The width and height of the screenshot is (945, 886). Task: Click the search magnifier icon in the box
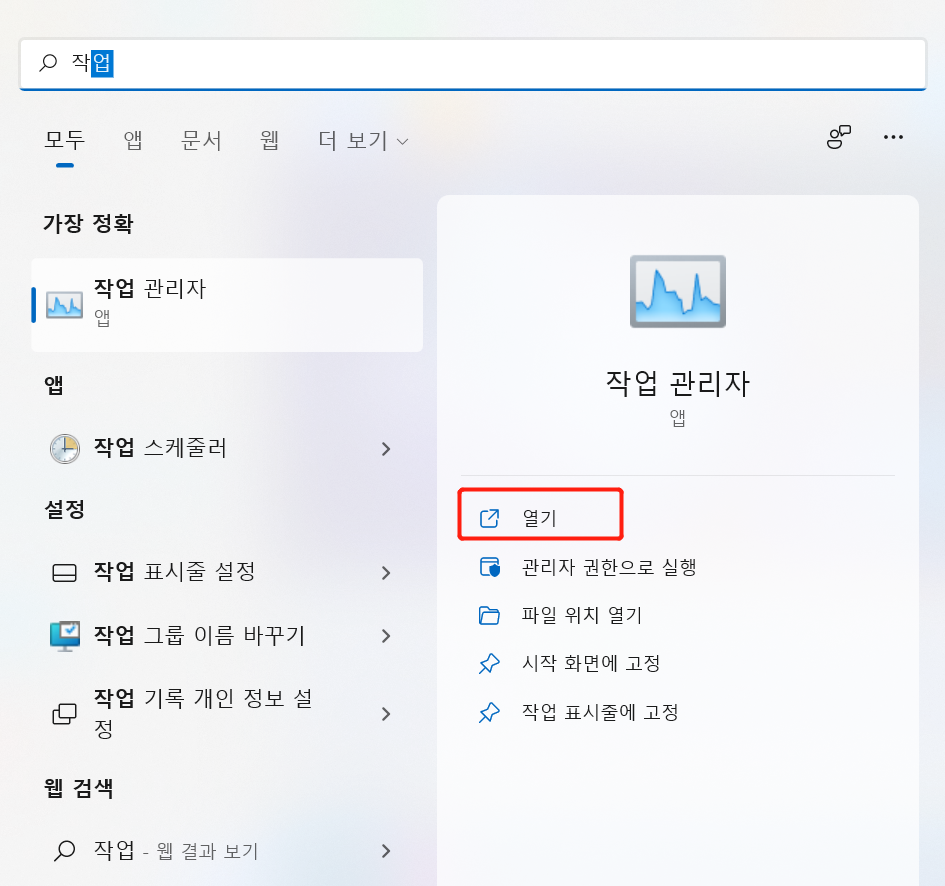tap(47, 63)
